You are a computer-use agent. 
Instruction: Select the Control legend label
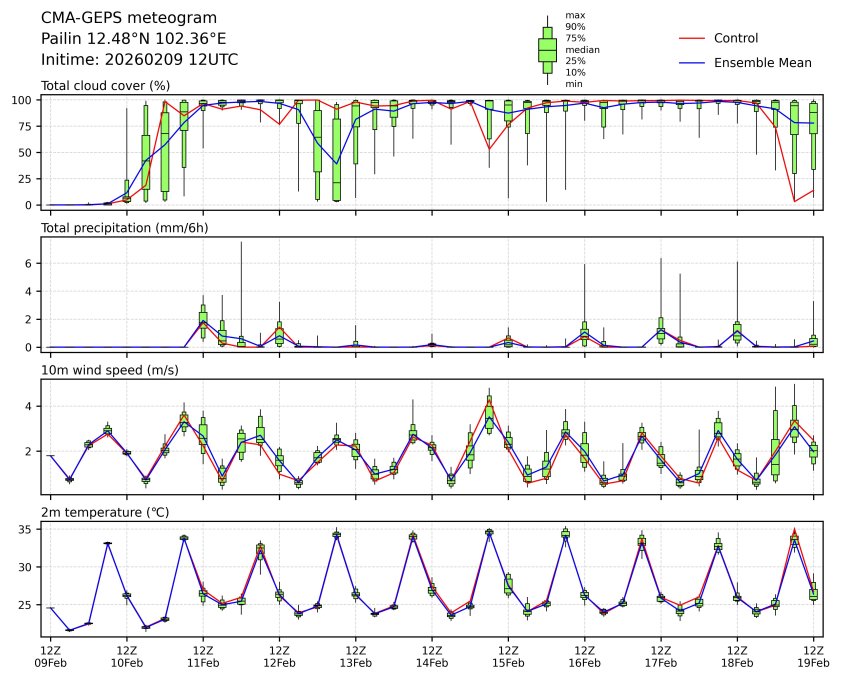click(735, 38)
